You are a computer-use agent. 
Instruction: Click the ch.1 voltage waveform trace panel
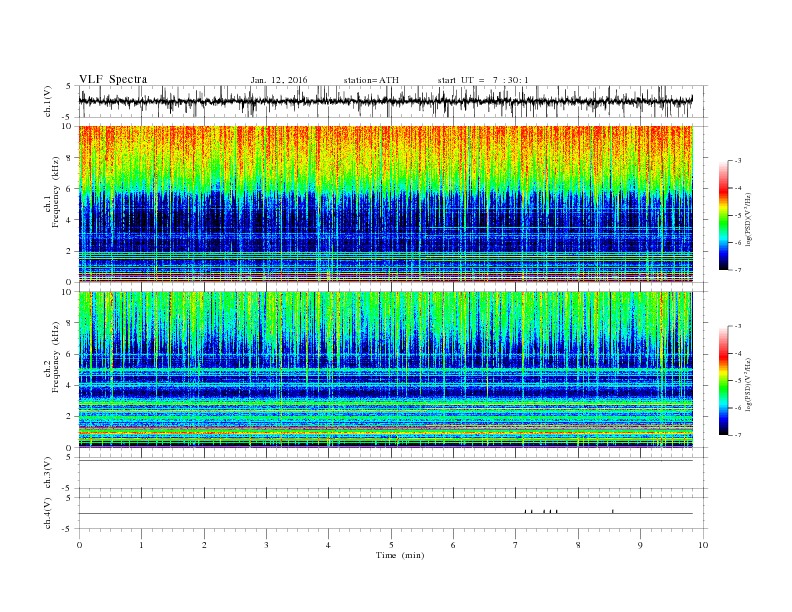393,101
